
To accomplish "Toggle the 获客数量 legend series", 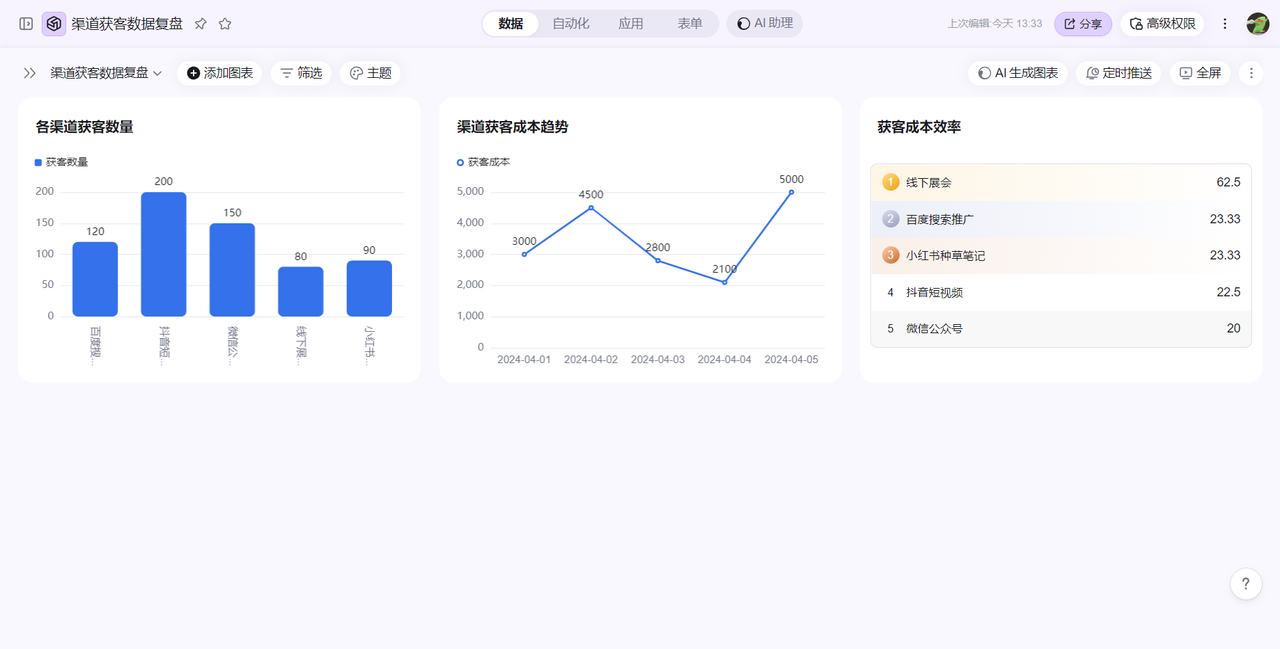I will click(x=62, y=162).
